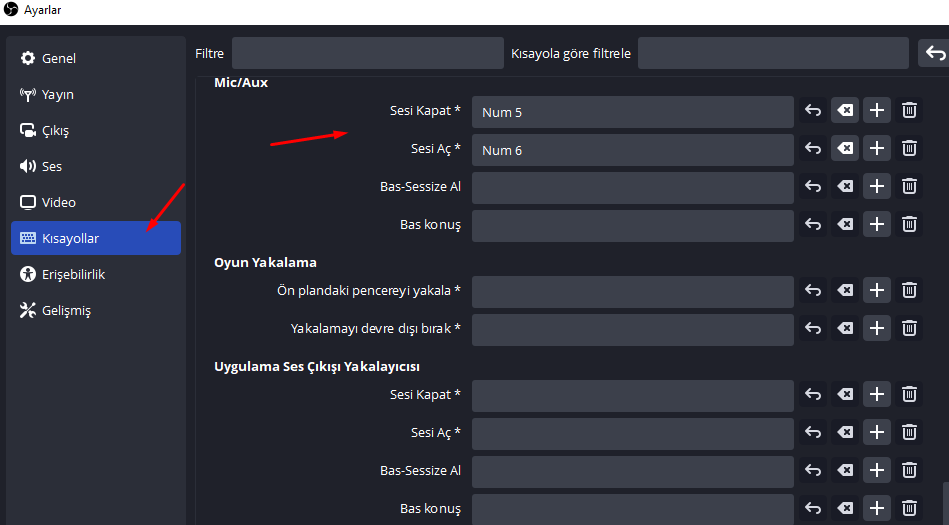The height and width of the screenshot is (525, 949).
Task: Open the Genel settings section
Action: [59, 58]
